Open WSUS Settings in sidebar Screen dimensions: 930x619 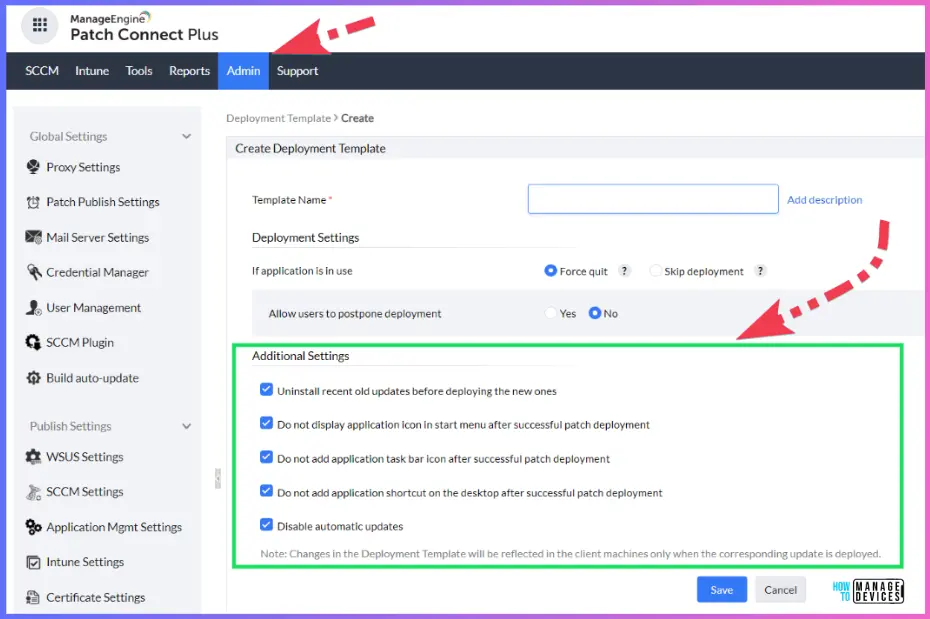[x=85, y=457]
